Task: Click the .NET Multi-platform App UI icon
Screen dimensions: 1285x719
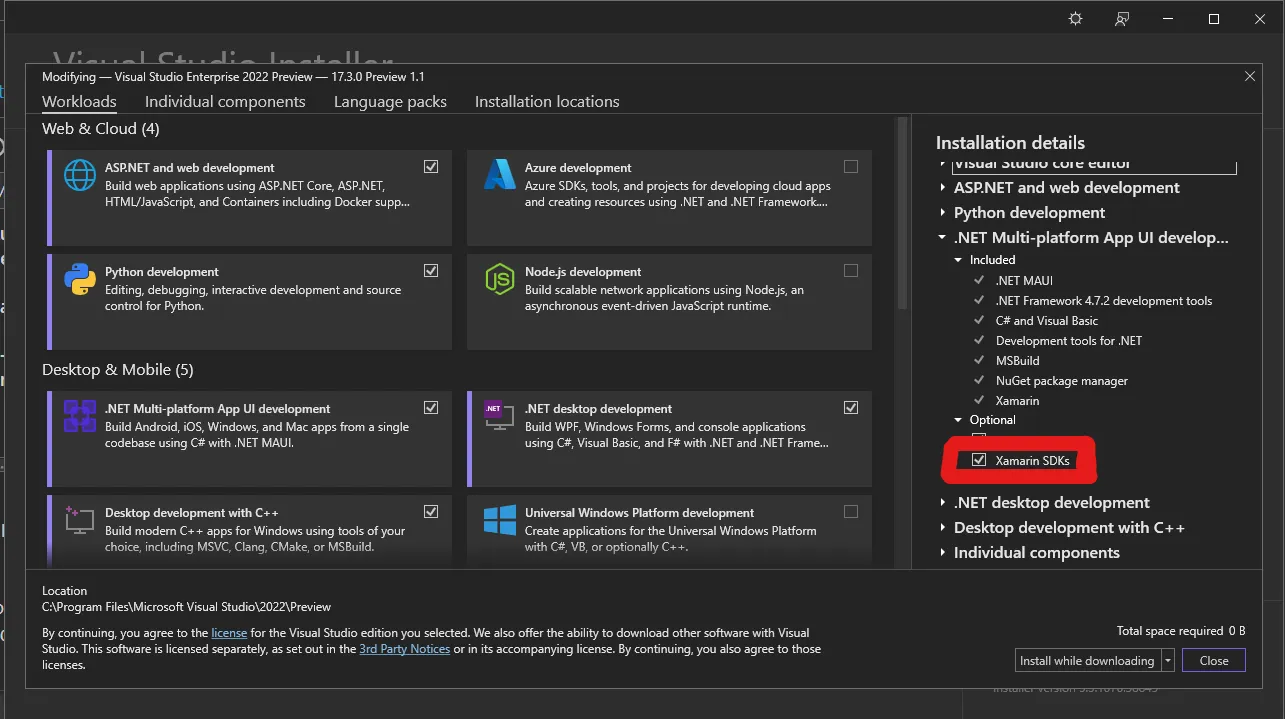Action: (x=80, y=416)
